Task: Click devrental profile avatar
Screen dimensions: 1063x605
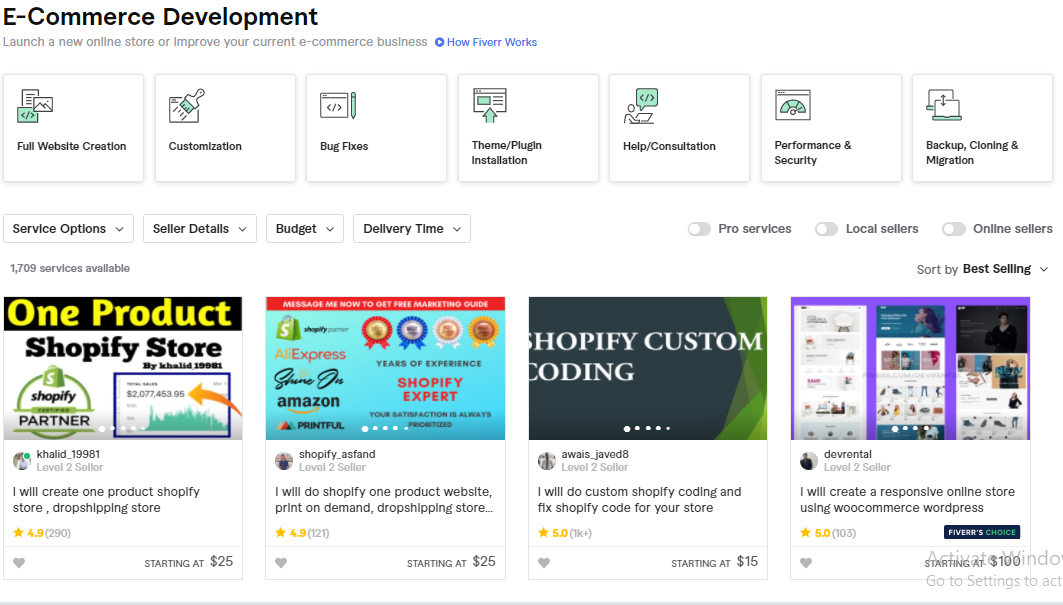Action: point(808,461)
